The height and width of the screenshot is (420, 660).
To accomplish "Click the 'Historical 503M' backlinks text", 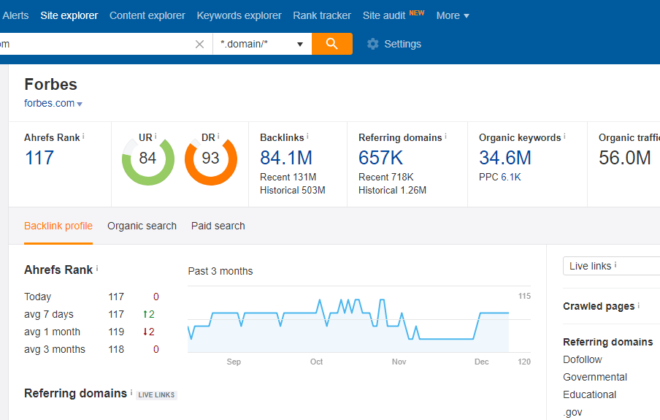I will point(293,190).
